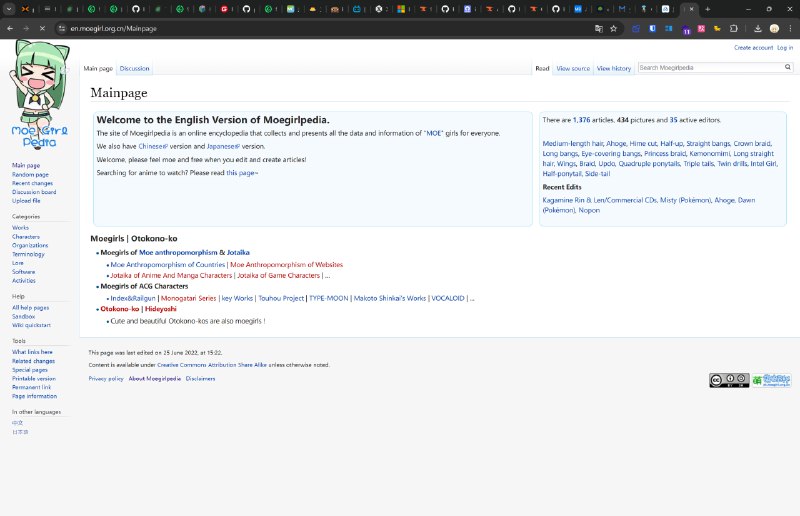Open the Chrome extensions puzzle icon
The height and width of the screenshot is (516, 800).
(x=733, y=28)
